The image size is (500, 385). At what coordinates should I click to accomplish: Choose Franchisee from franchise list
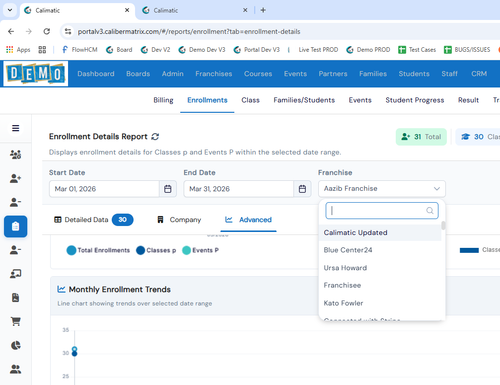tap(380, 285)
